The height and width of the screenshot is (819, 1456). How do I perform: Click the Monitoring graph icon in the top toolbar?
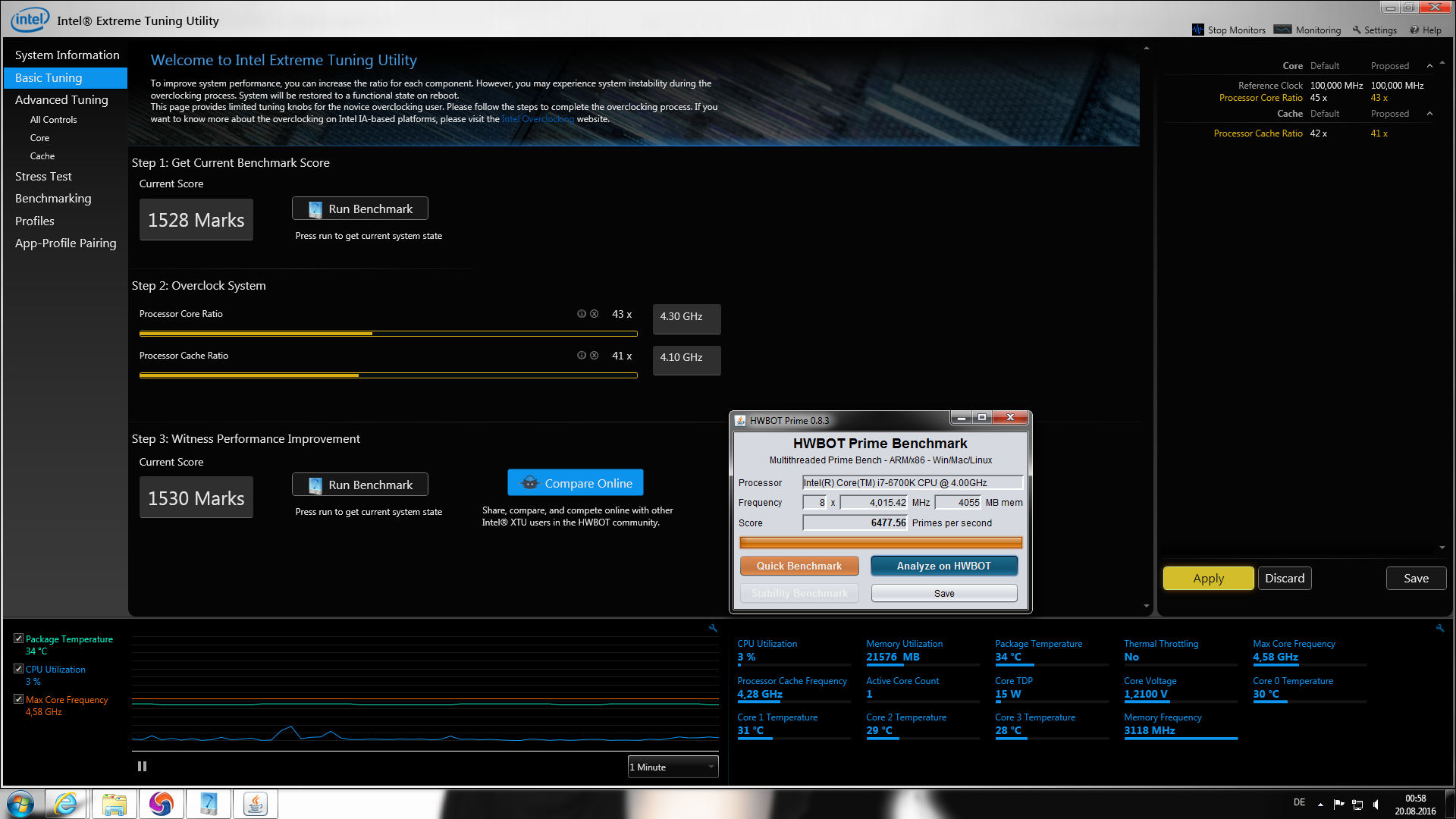1282,30
